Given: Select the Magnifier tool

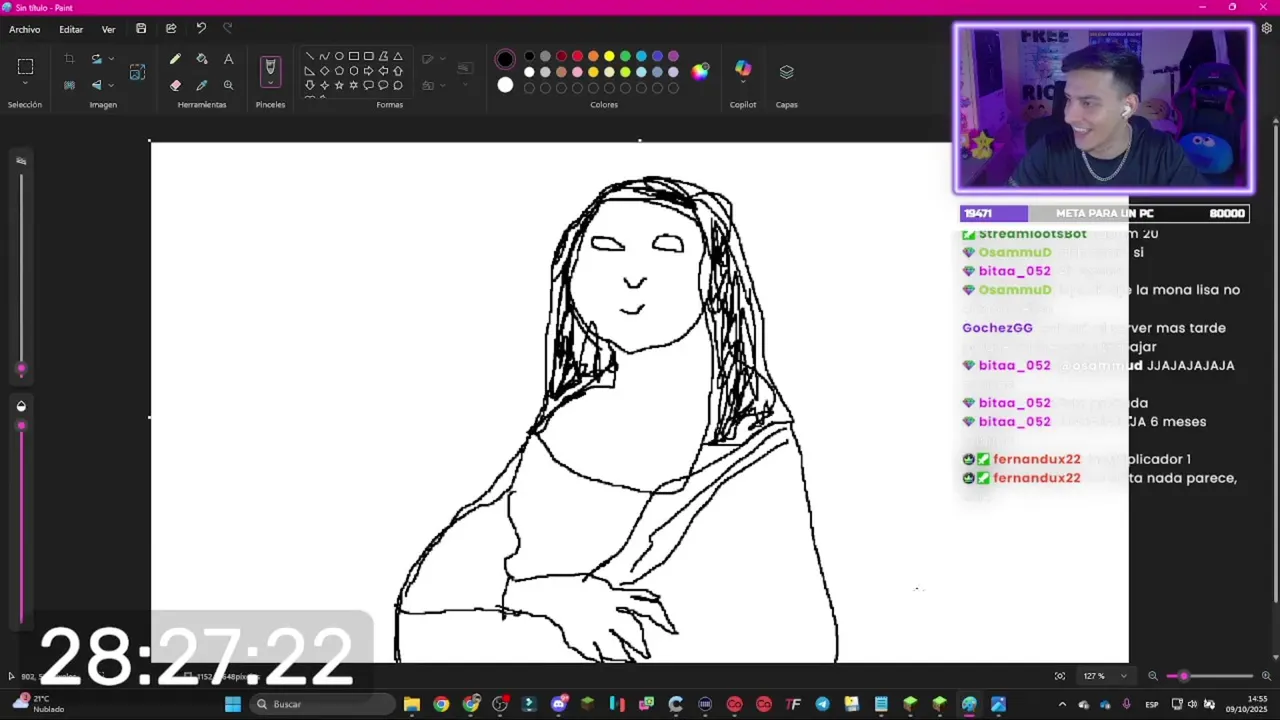Looking at the screenshot, I should pyautogui.click(x=228, y=85).
